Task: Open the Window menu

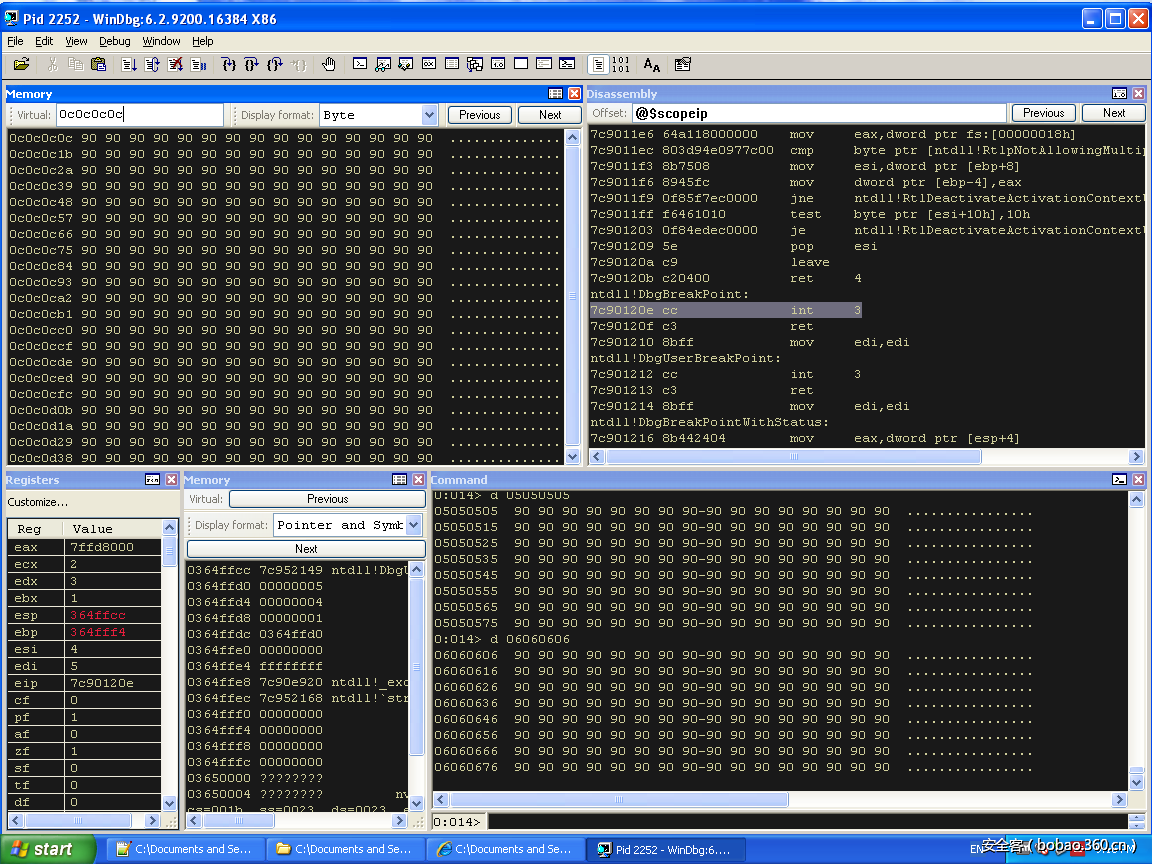Action: 161,41
